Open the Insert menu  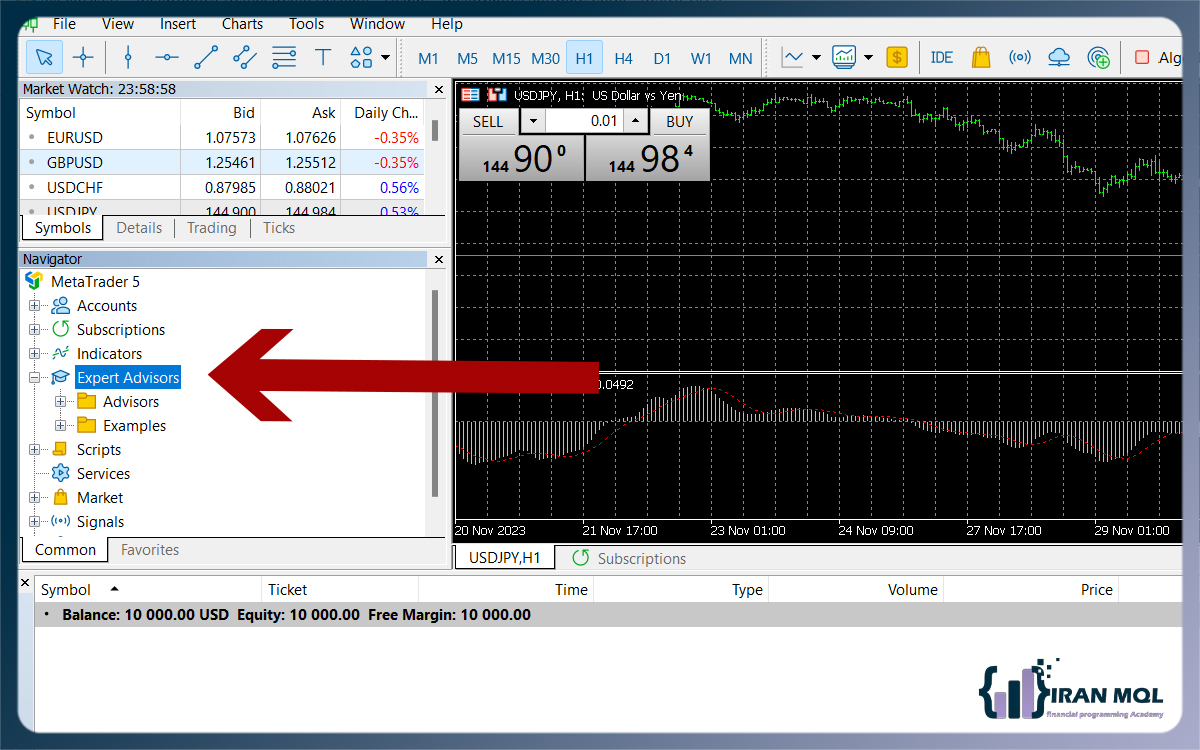pos(178,23)
